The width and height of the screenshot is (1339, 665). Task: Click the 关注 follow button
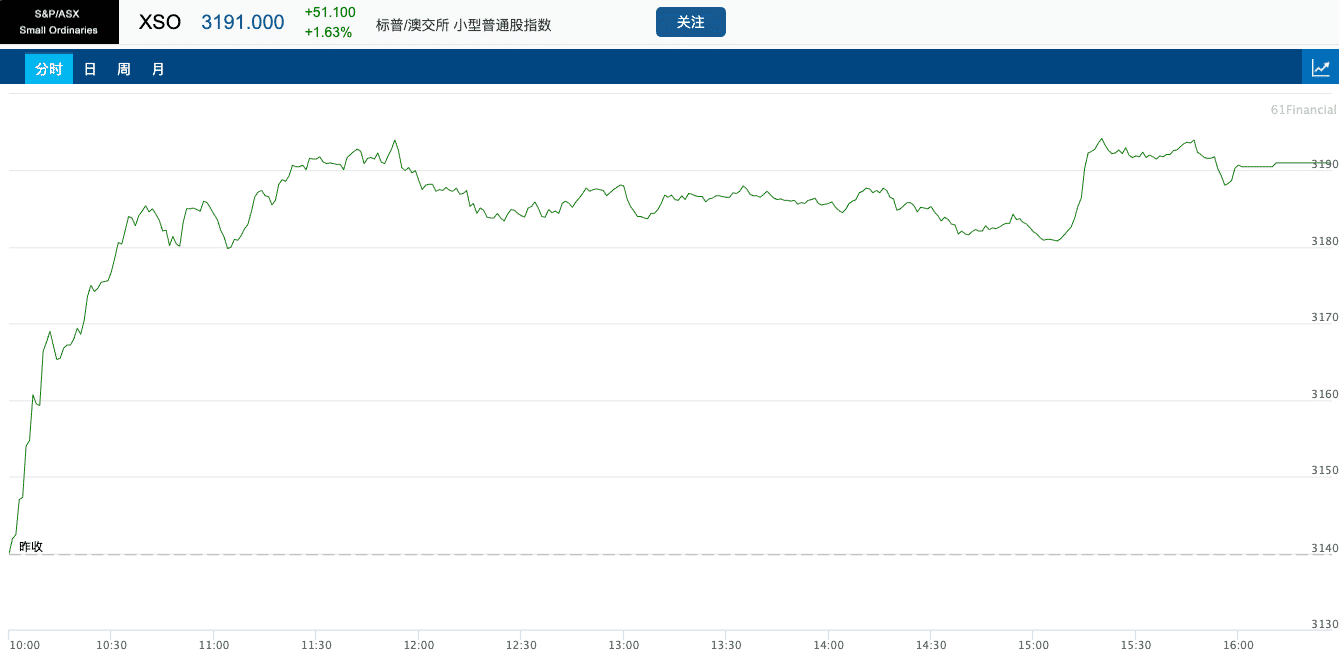pyautogui.click(x=691, y=22)
